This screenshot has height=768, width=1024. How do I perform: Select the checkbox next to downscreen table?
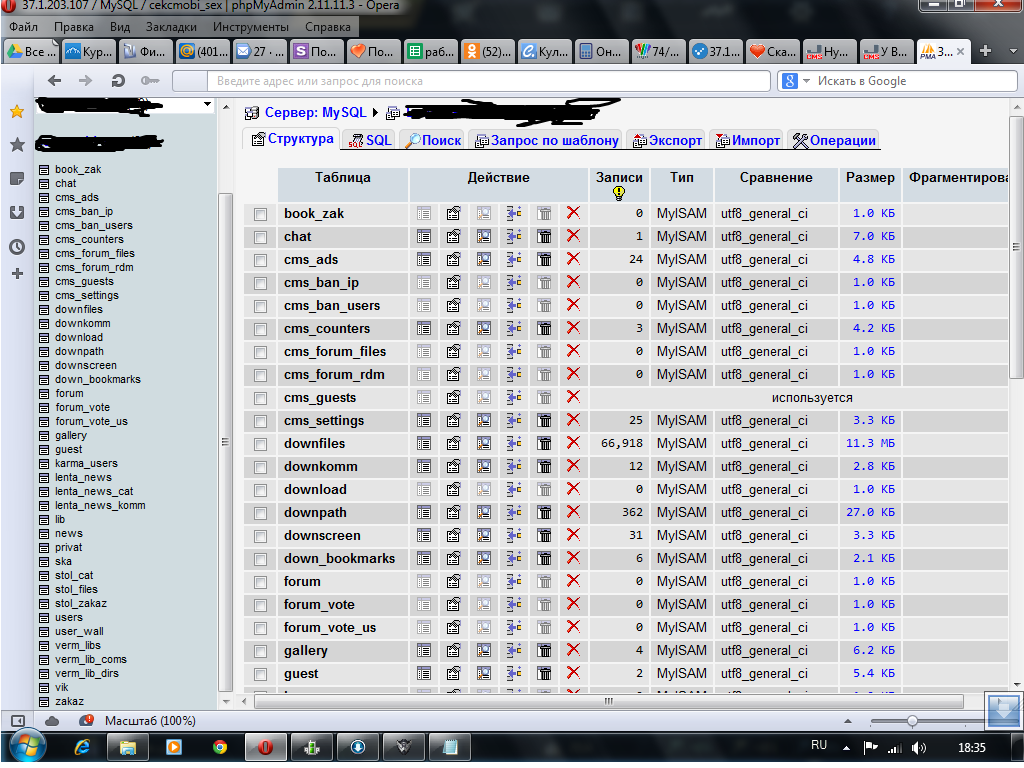coord(261,536)
